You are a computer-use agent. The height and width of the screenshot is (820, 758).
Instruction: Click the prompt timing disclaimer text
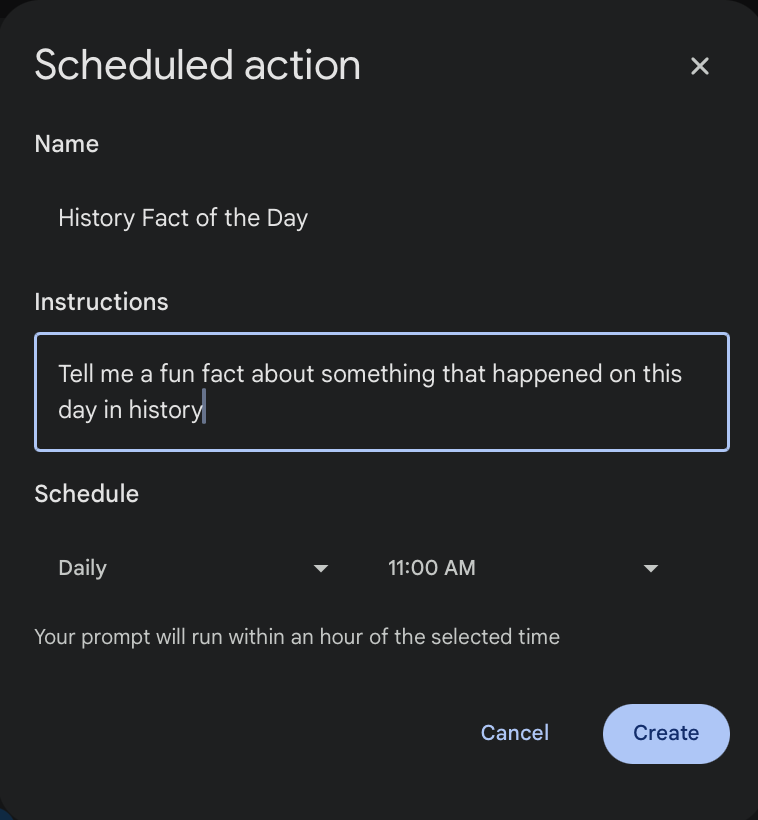pyautogui.click(x=297, y=637)
